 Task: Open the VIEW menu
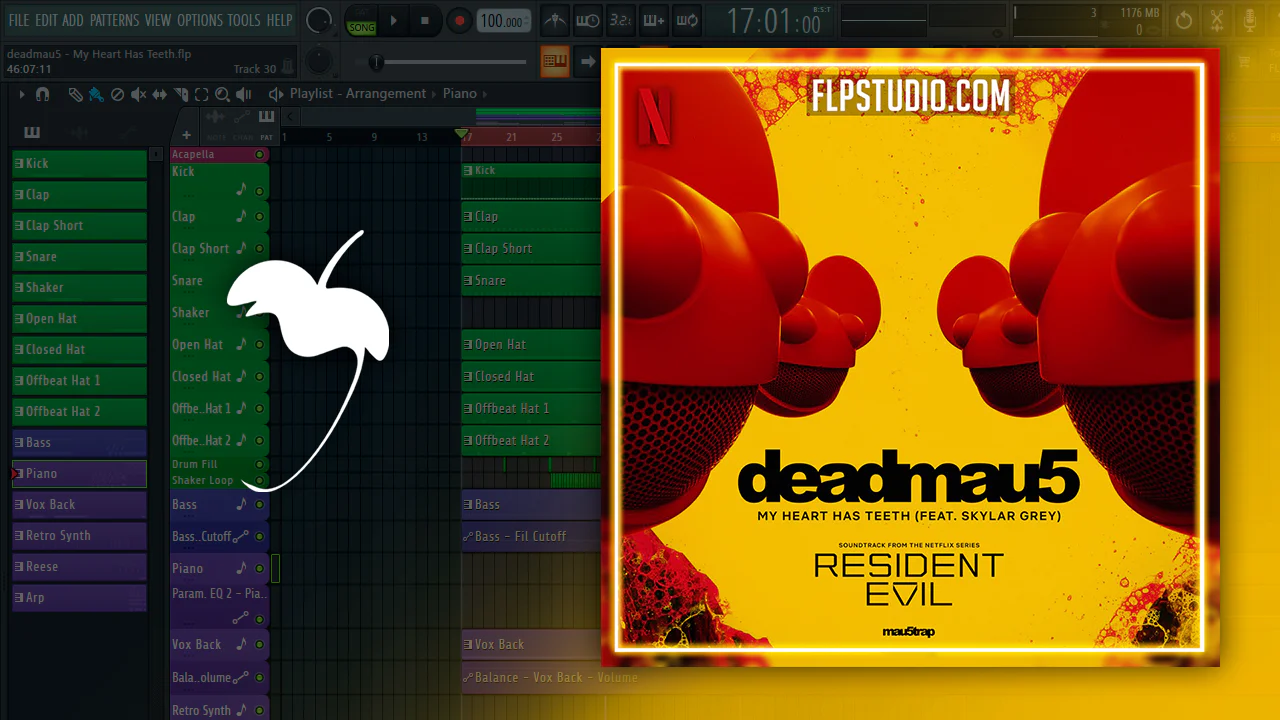[x=158, y=20]
